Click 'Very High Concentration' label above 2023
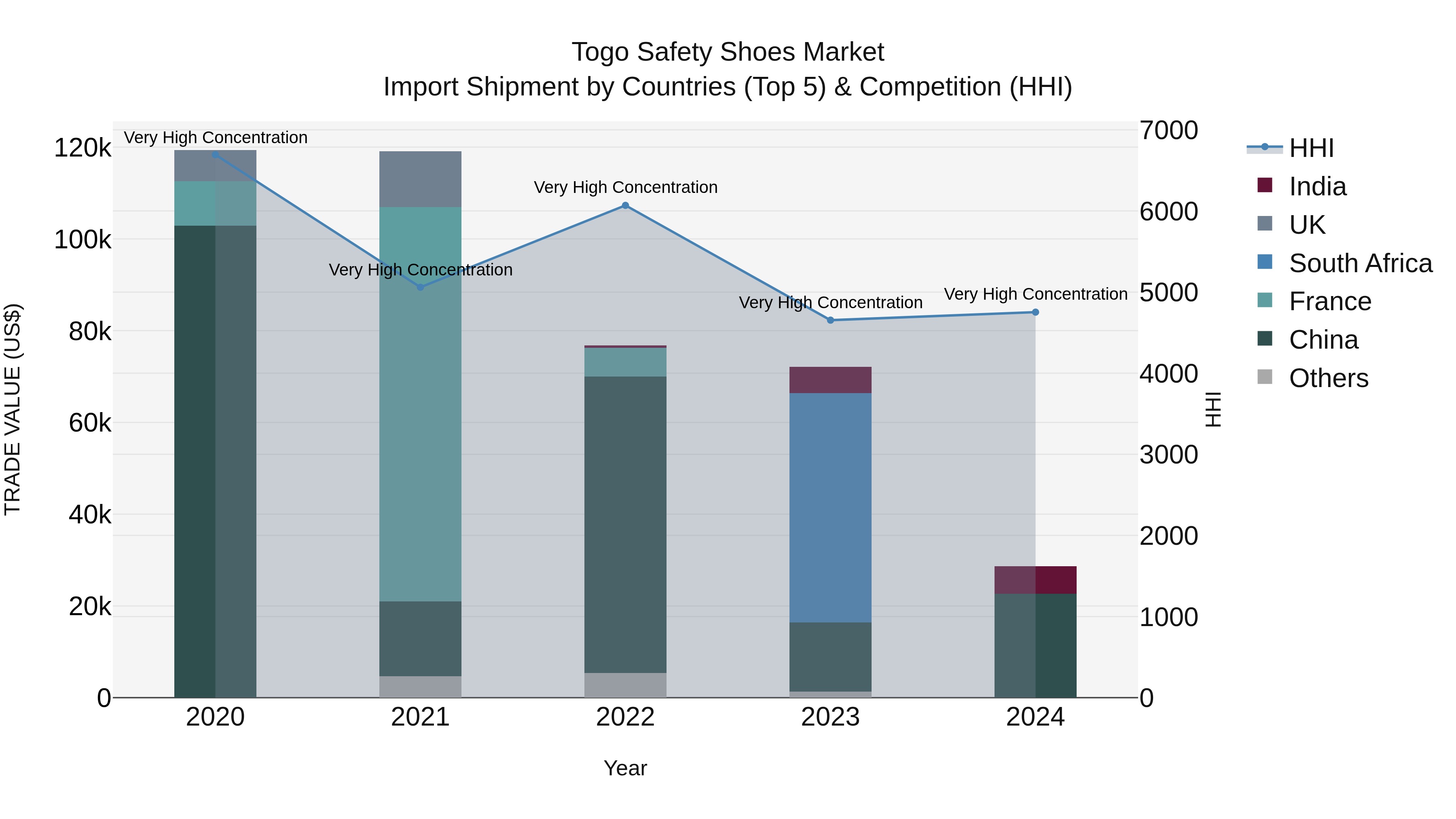Image resolution: width=1456 pixels, height=819 pixels. [x=831, y=303]
